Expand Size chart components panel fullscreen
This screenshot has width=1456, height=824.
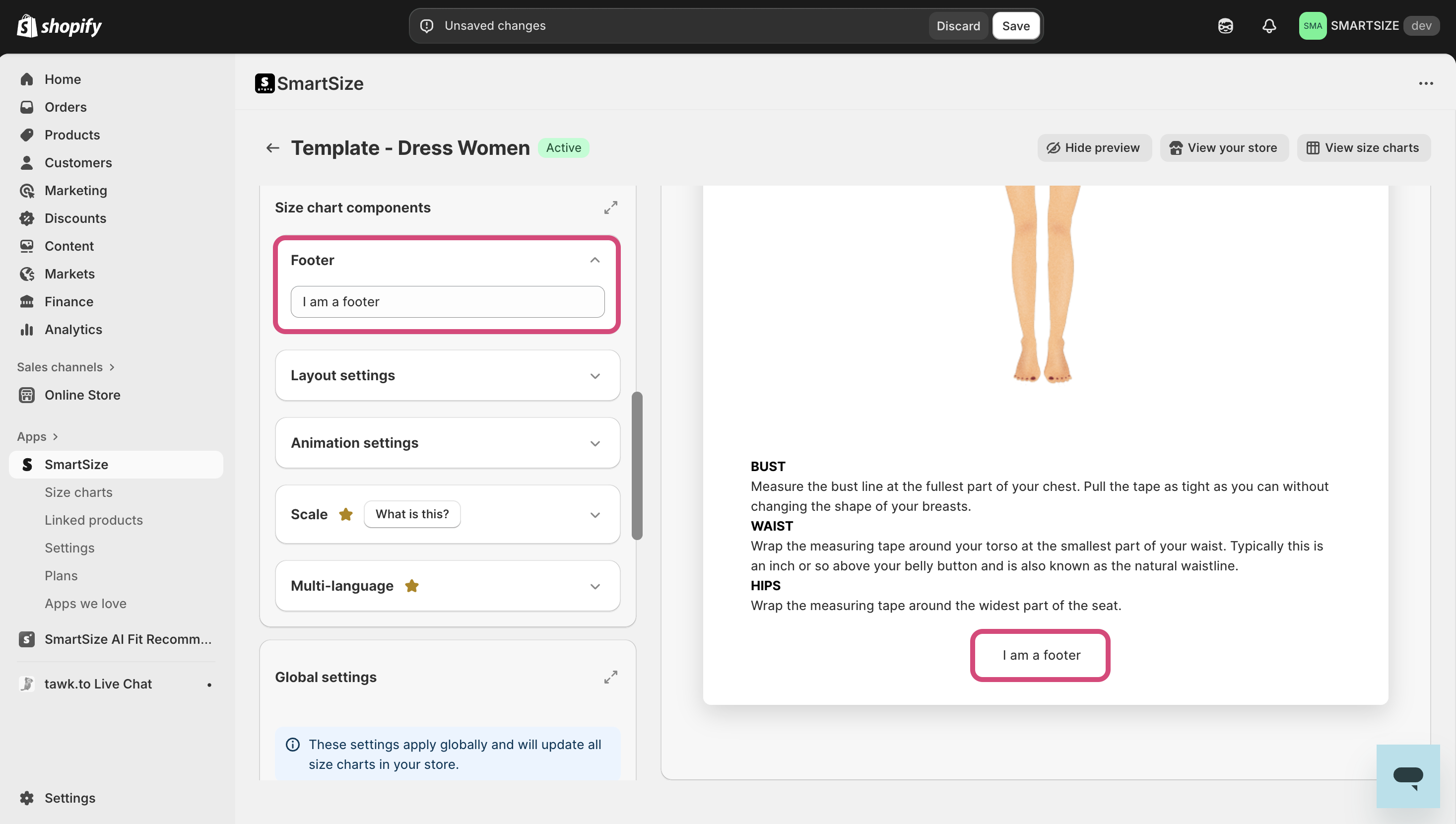[x=610, y=207]
